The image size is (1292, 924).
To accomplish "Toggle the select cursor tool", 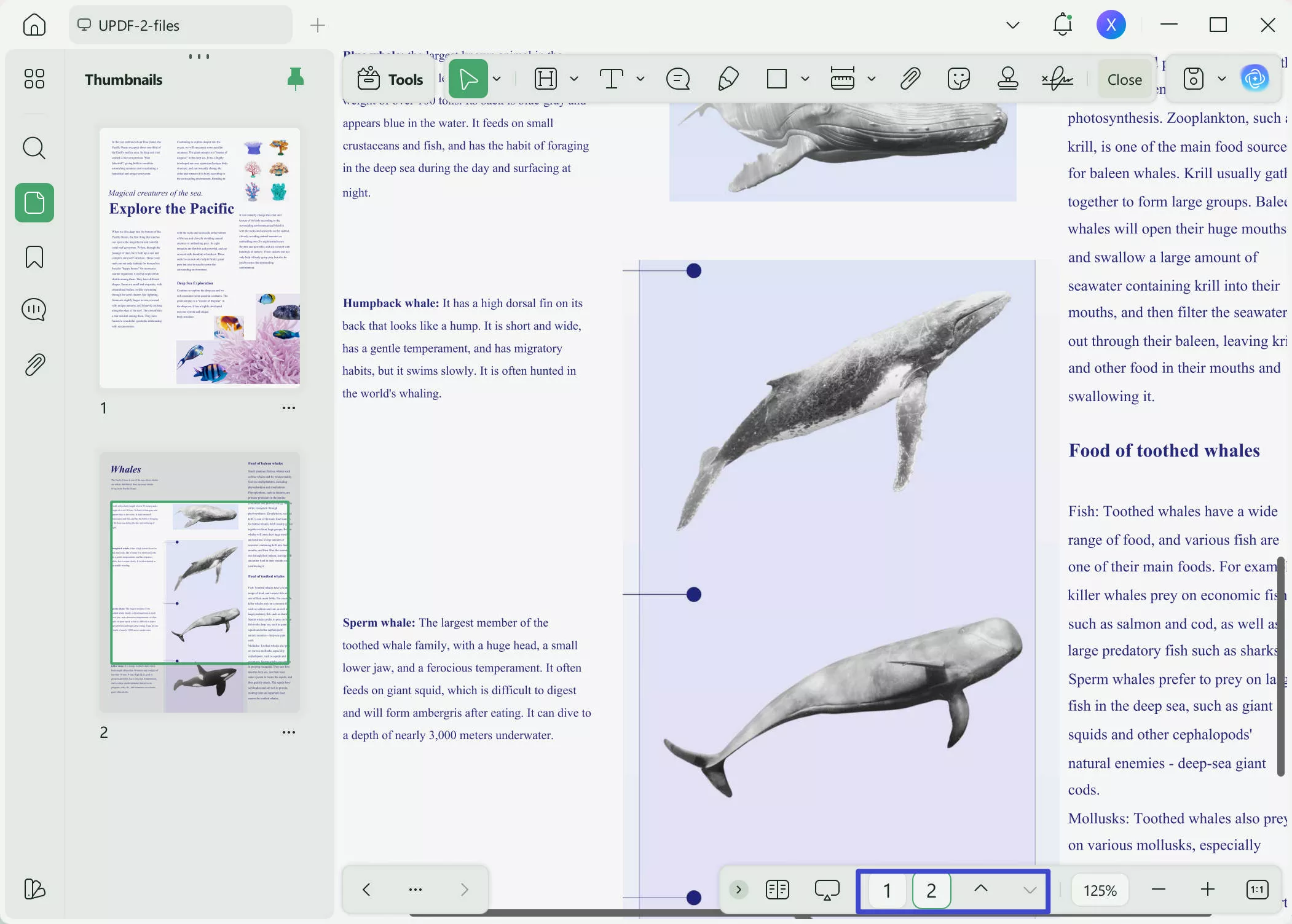I will click(x=468, y=79).
